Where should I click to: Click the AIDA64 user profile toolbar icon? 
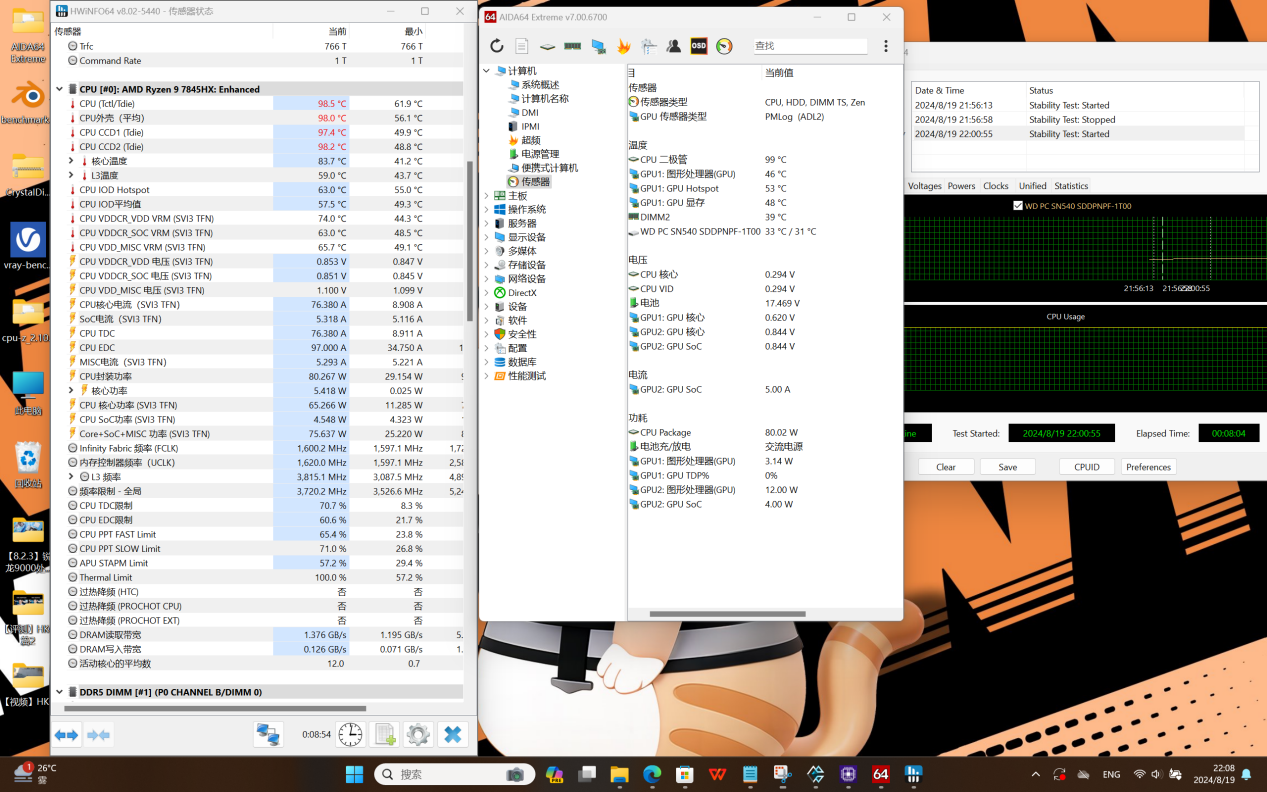point(674,46)
